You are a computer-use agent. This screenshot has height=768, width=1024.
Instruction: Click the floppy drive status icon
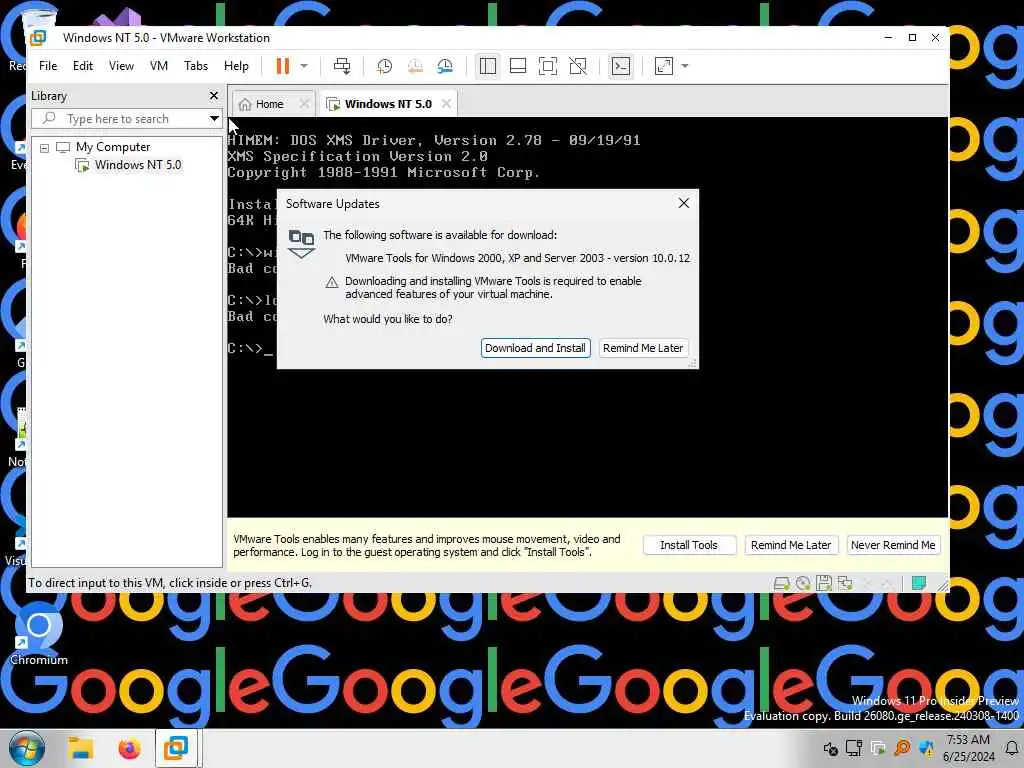click(824, 583)
